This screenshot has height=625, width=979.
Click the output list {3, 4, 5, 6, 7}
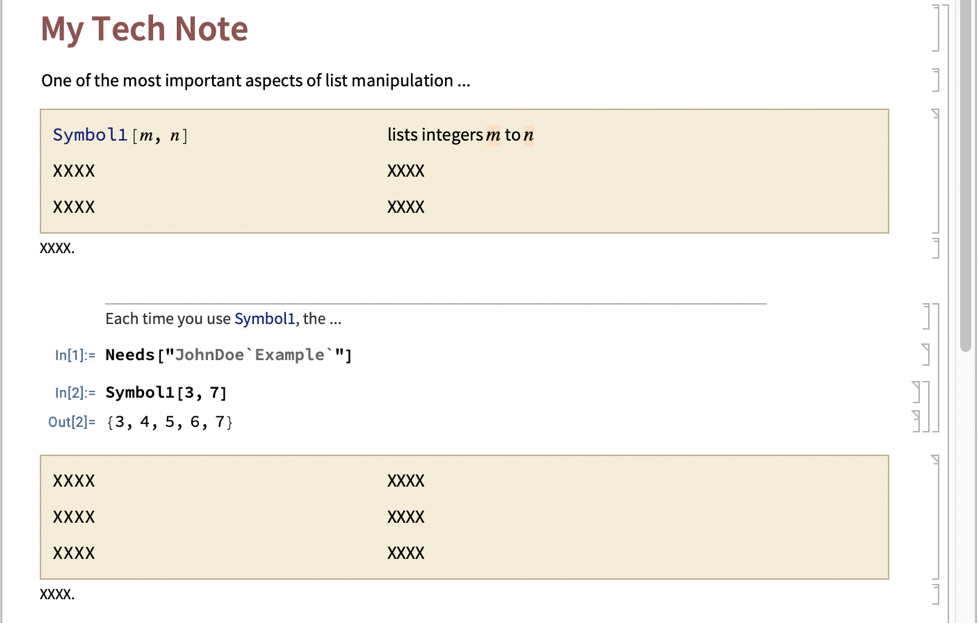(169, 422)
